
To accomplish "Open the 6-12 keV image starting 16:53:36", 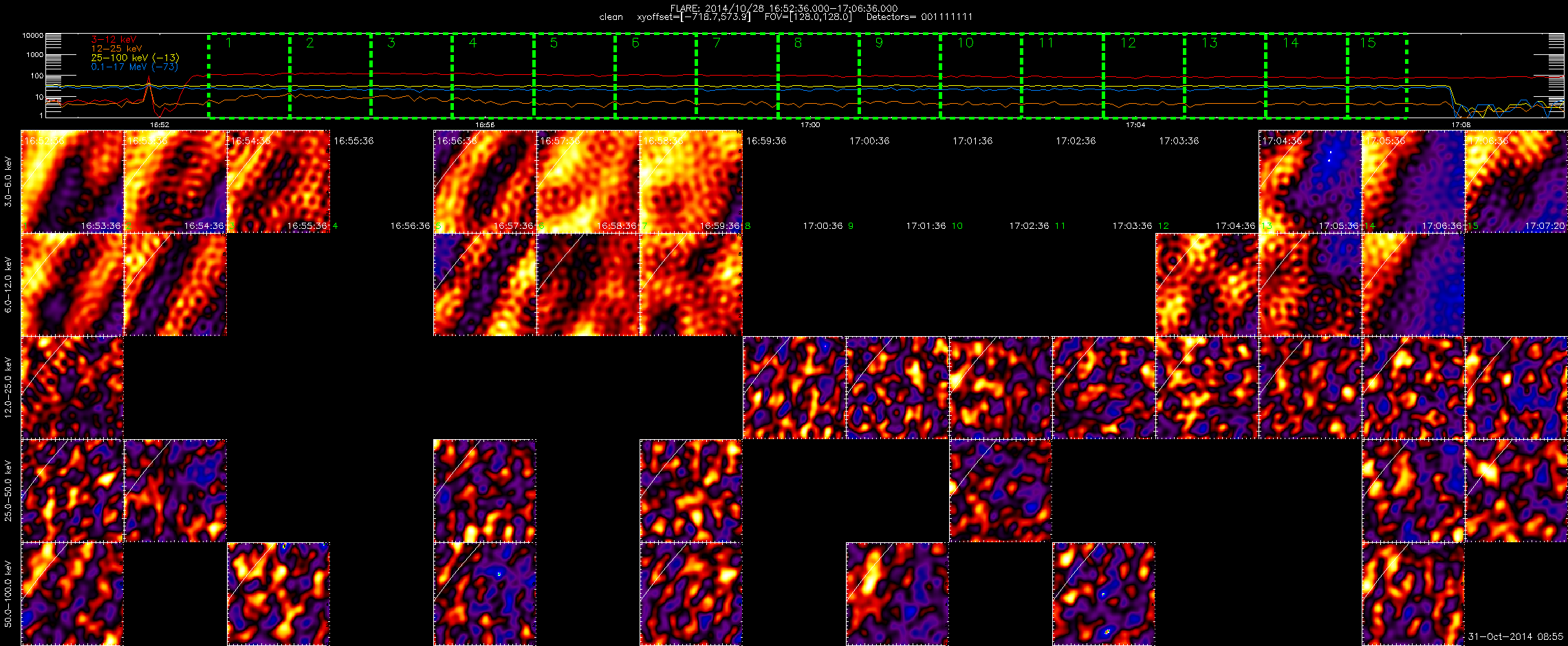I will click(175, 285).
